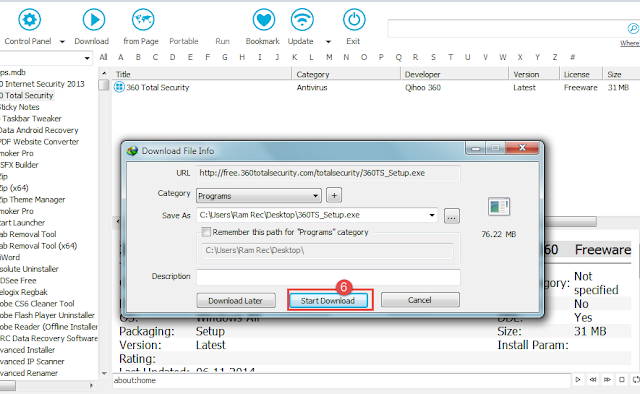Select SFX Builder in sidebar

tap(19, 165)
